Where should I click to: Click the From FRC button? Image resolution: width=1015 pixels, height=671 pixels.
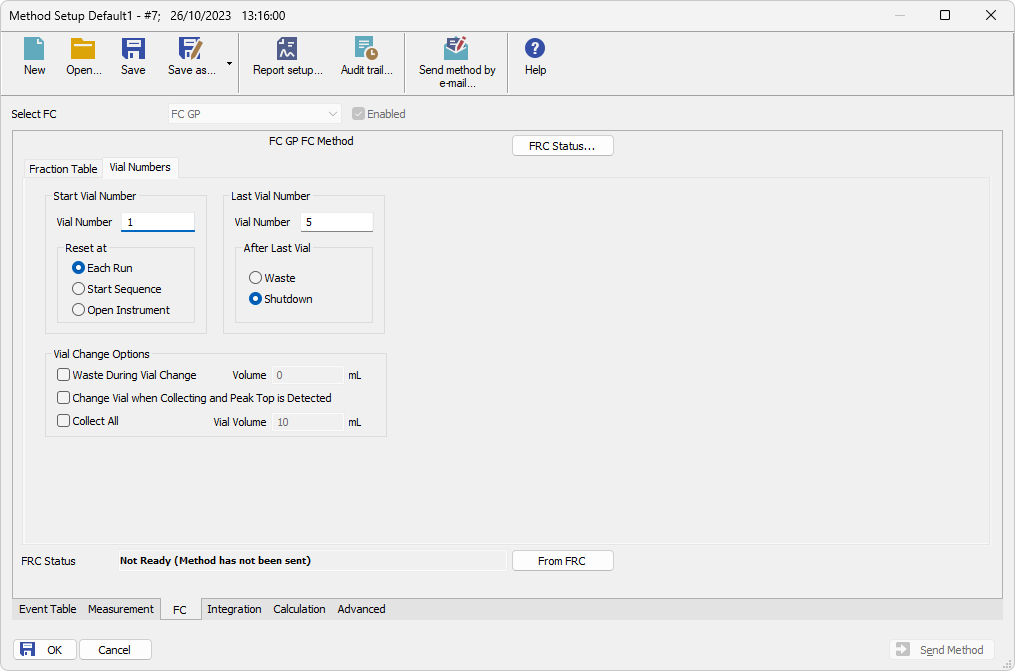click(563, 561)
